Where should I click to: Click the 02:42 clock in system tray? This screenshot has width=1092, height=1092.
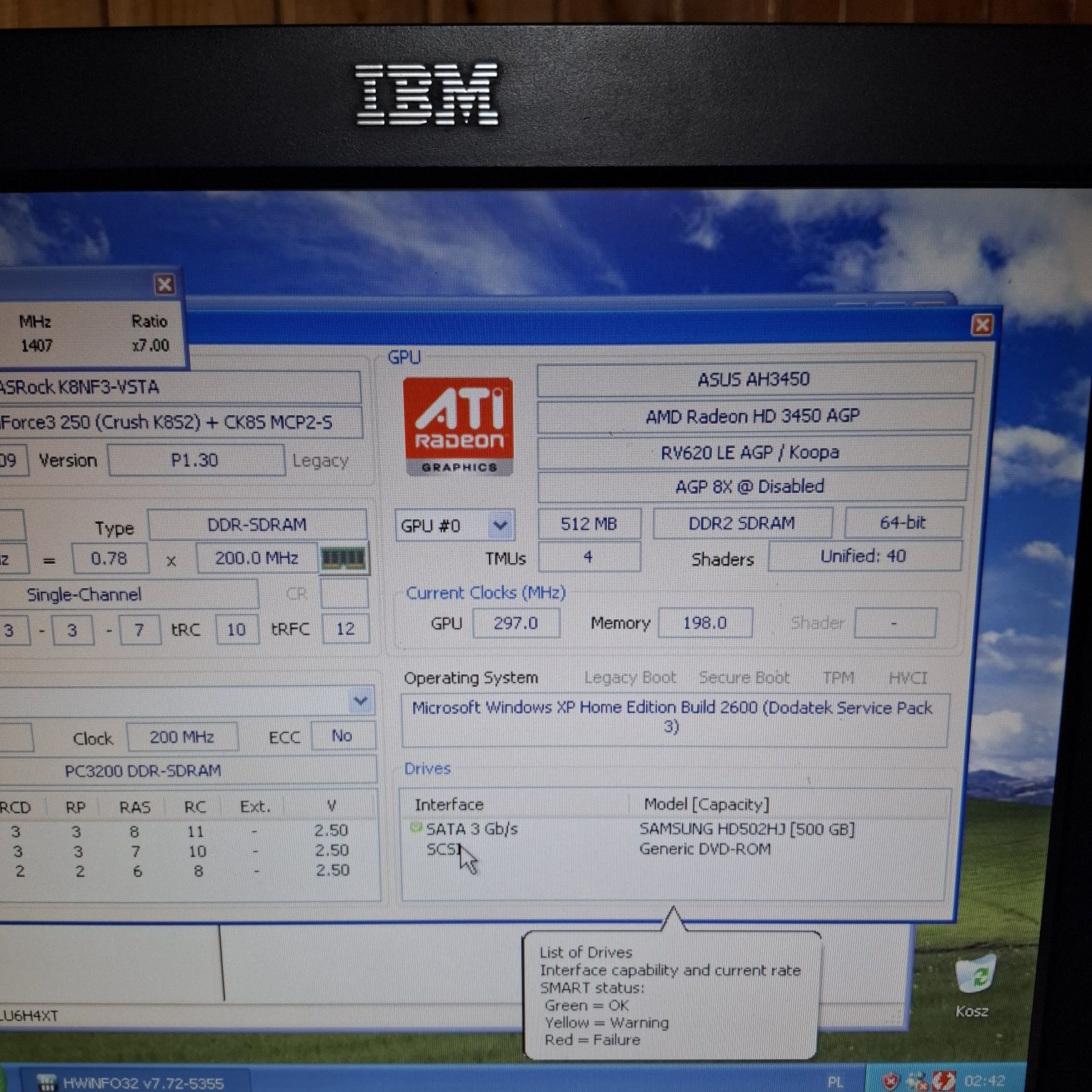click(984, 1081)
